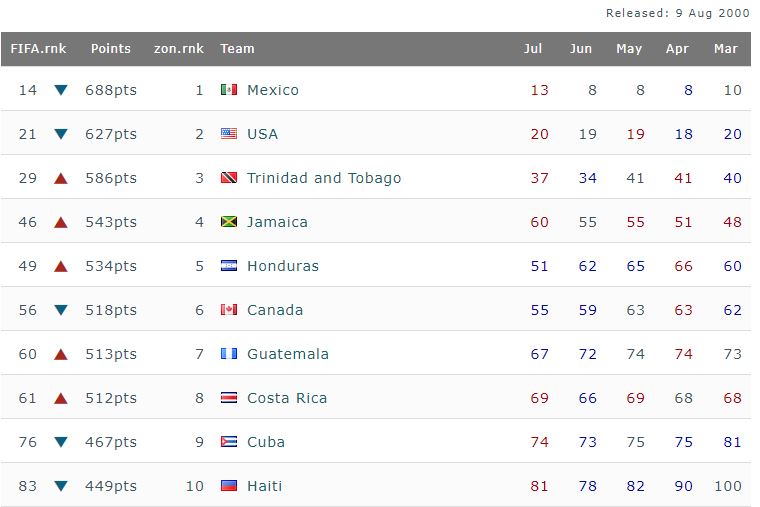Click the Honduras flag icon
The width and height of the screenshot is (760, 507).
point(229,266)
